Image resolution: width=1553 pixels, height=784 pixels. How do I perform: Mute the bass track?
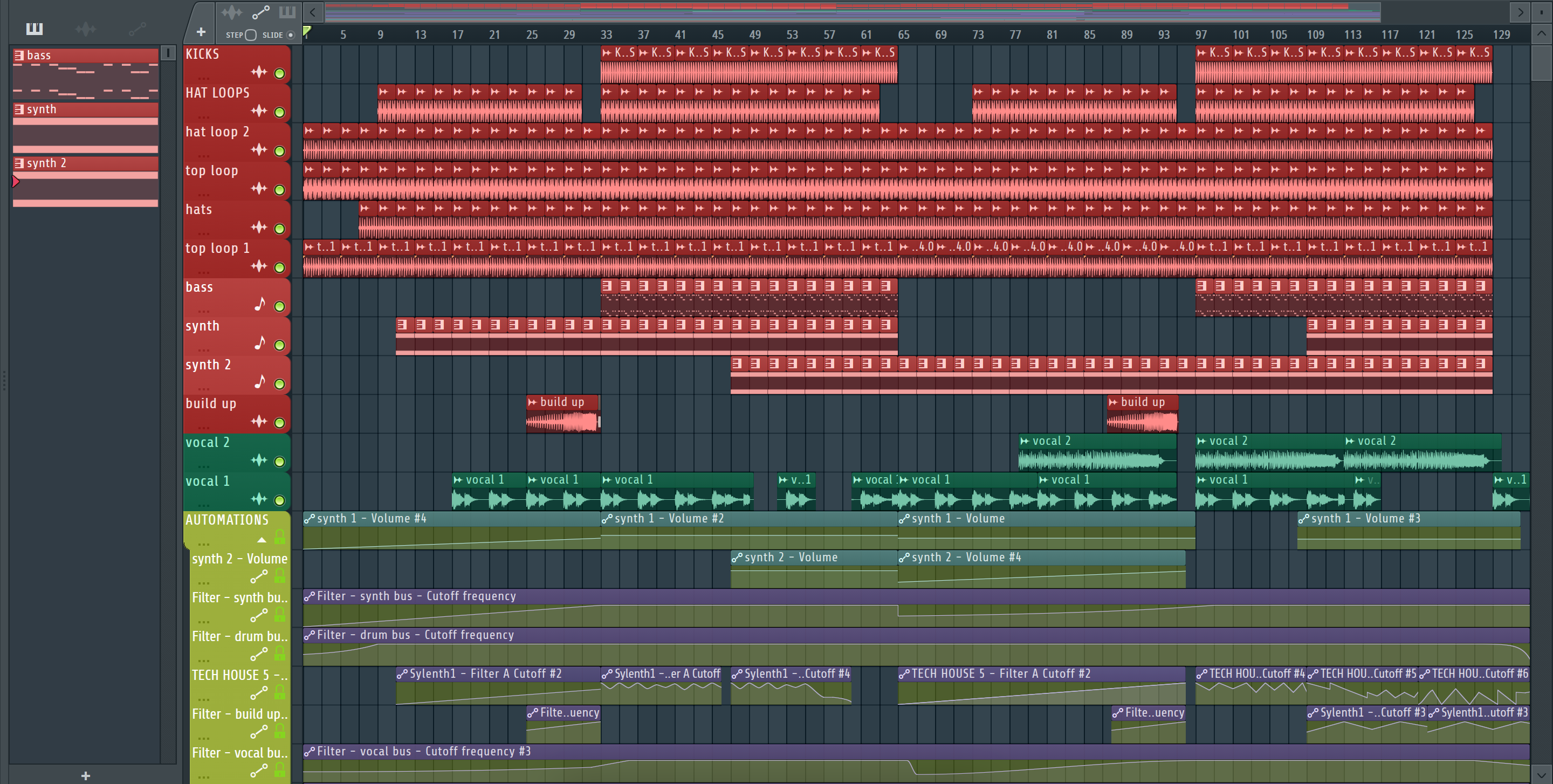[x=280, y=306]
